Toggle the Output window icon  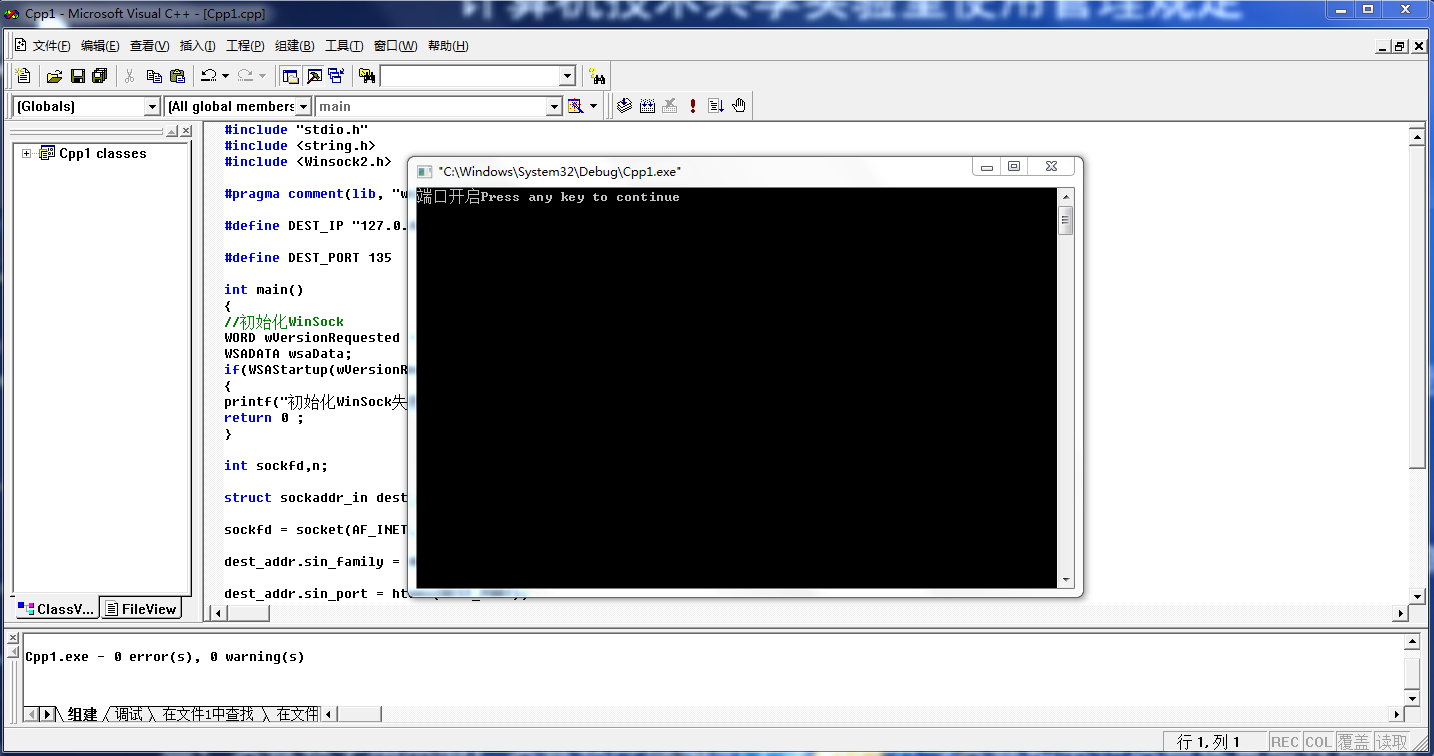313,76
